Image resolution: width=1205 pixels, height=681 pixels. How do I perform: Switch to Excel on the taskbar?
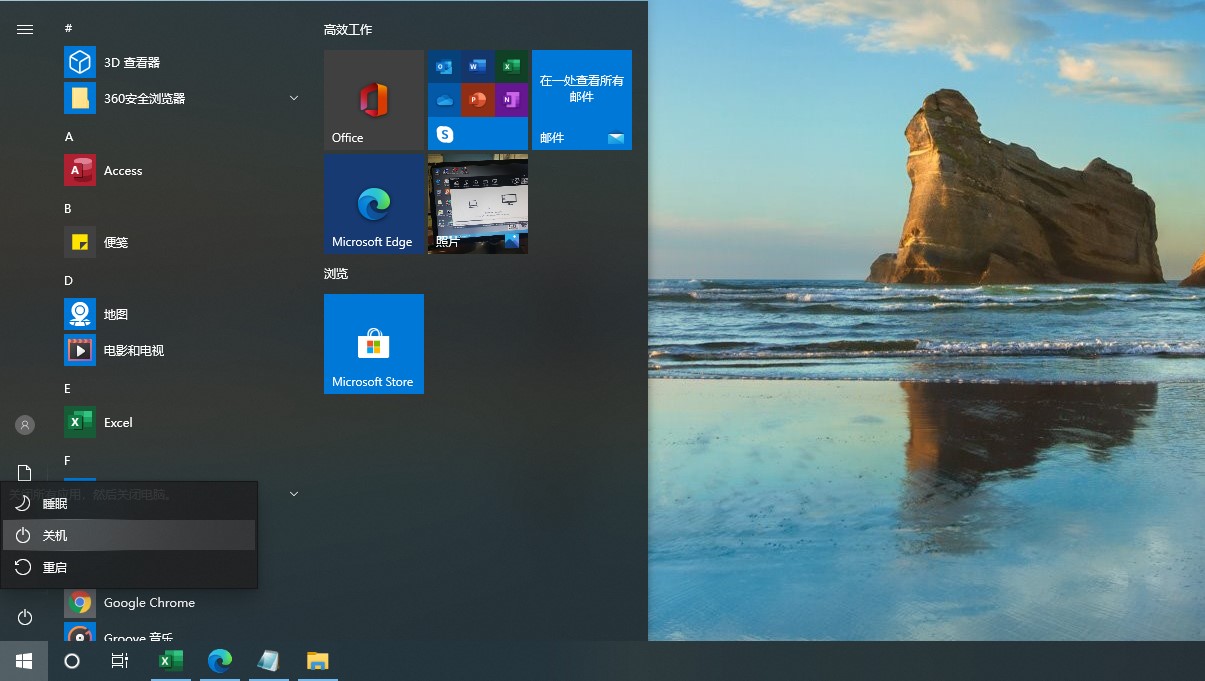(172, 661)
